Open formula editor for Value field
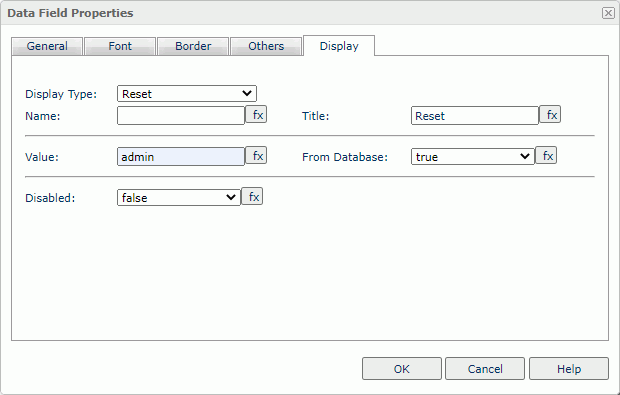620x395 pixels. pyautogui.click(x=256, y=155)
